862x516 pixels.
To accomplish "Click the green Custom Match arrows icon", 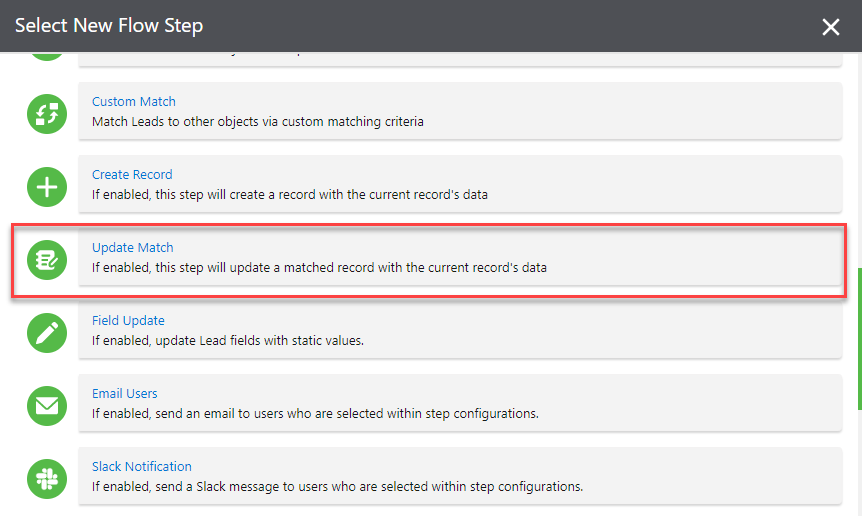I will pos(47,114).
